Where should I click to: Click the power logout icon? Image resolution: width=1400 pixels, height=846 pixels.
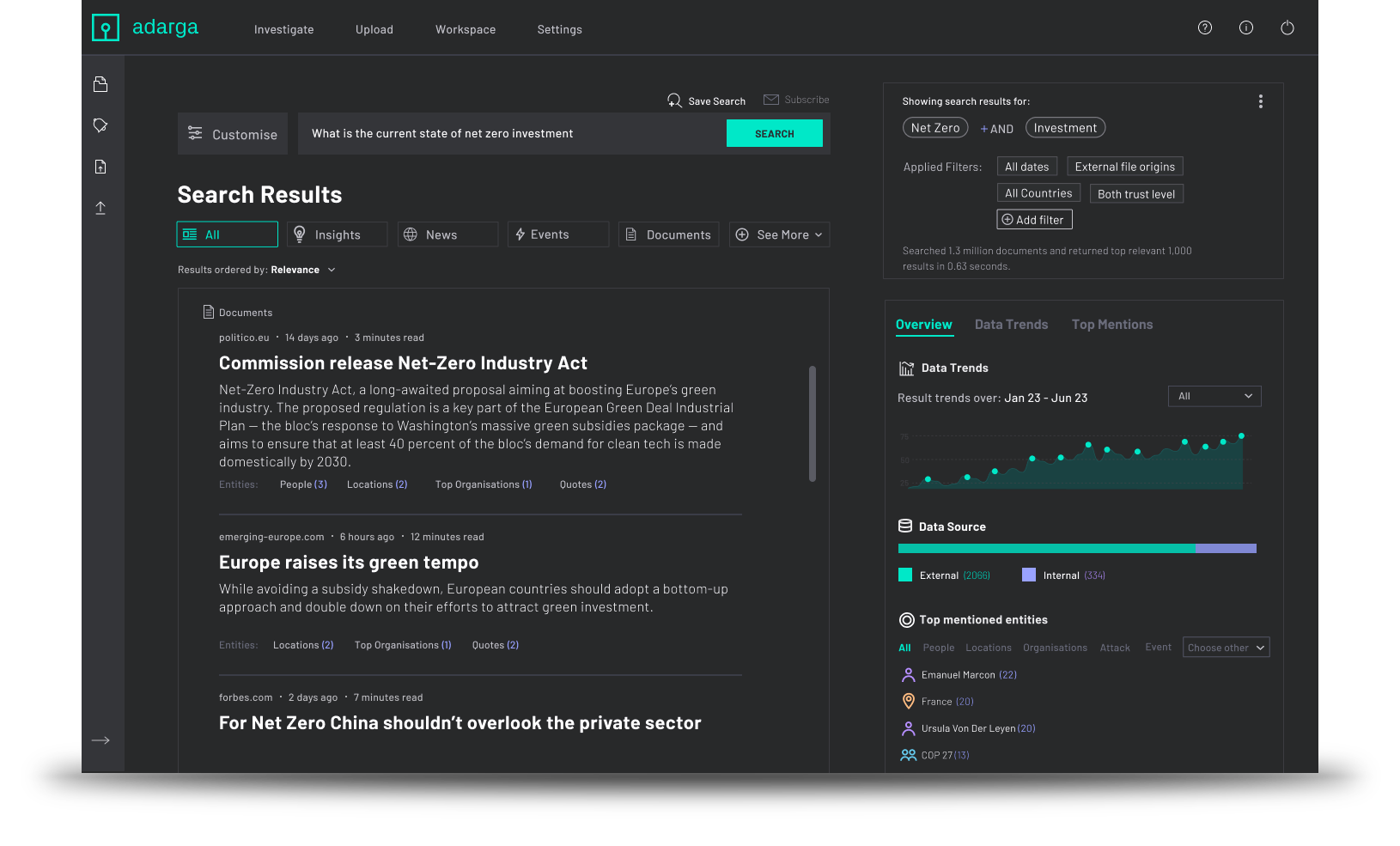tap(1287, 28)
